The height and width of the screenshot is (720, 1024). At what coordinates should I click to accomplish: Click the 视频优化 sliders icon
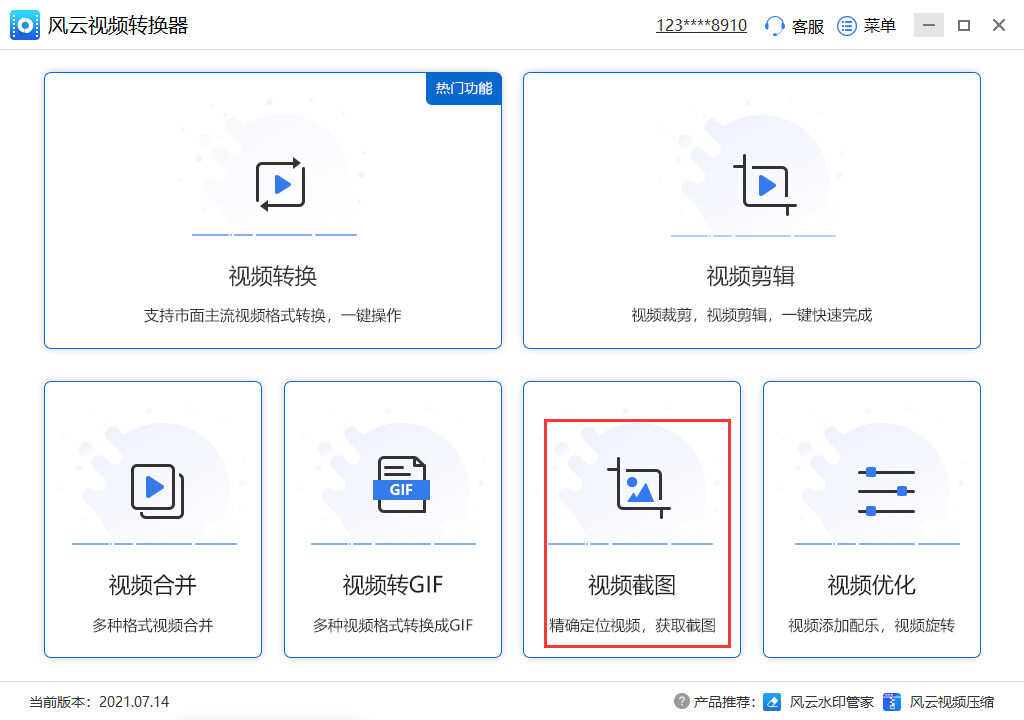pos(886,491)
